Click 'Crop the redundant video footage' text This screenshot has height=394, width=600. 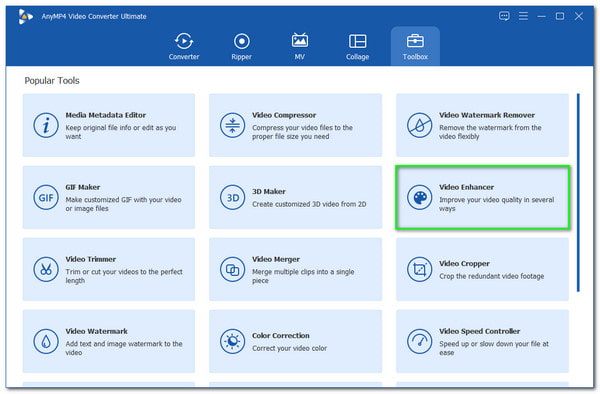coord(491,276)
